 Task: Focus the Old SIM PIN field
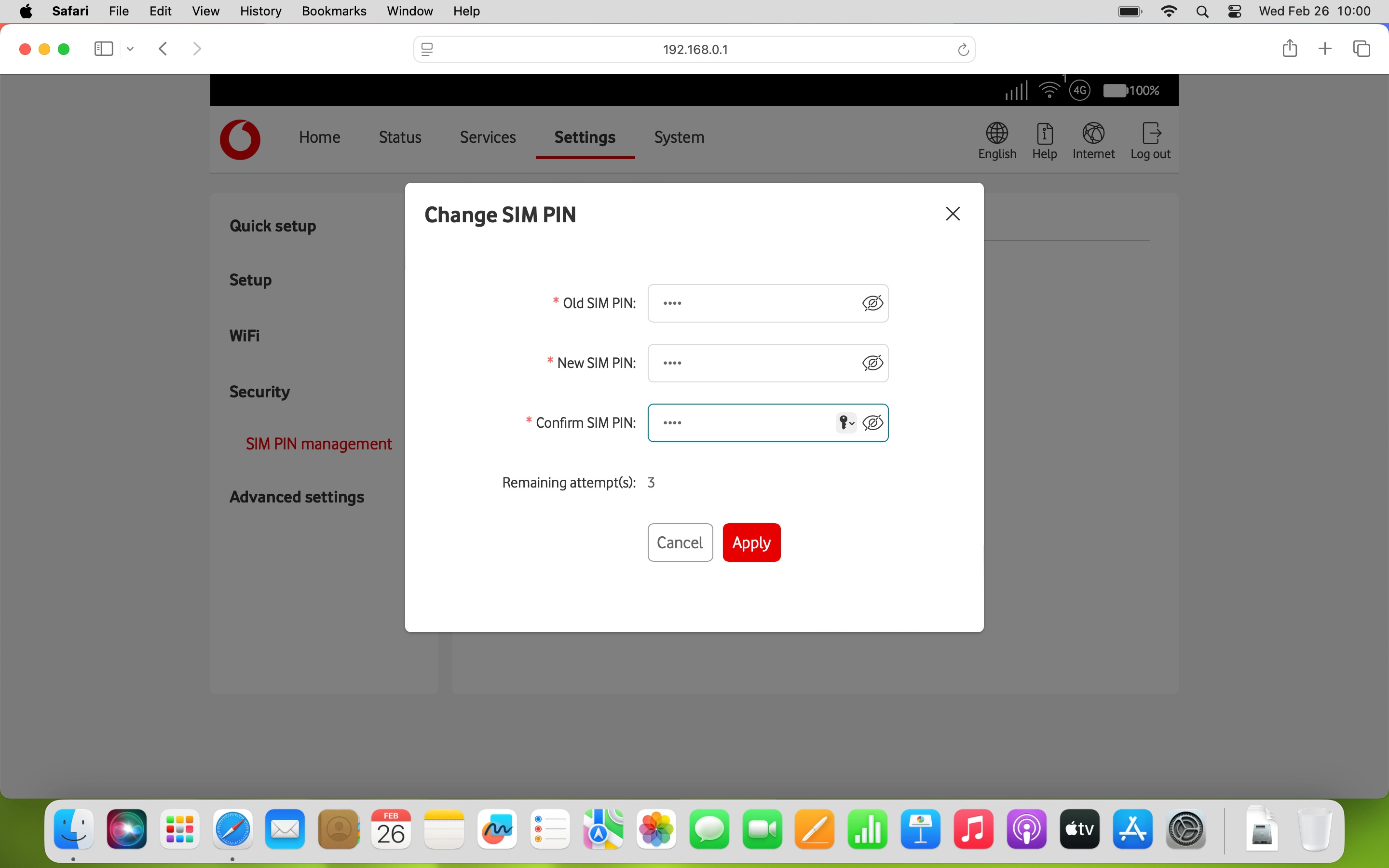click(768, 303)
